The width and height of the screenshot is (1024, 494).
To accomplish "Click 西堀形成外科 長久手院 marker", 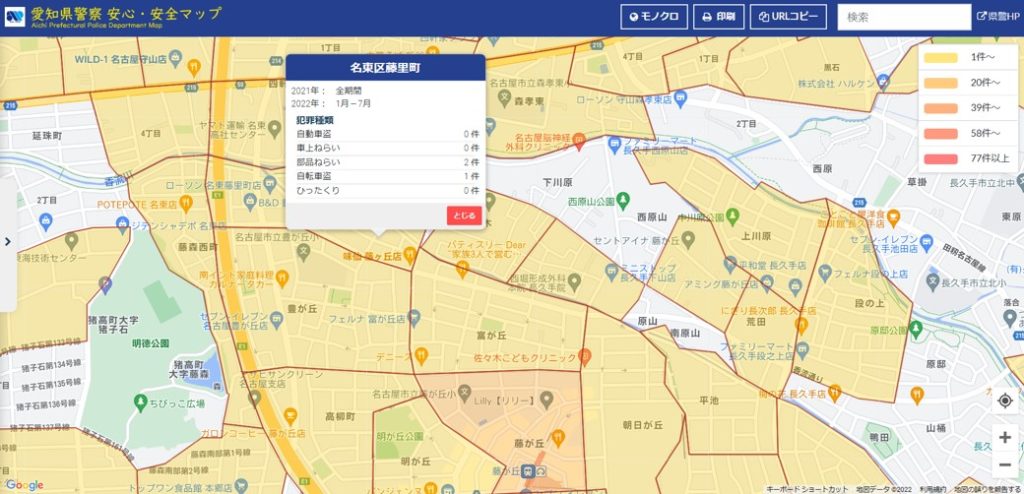I will (574, 281).
